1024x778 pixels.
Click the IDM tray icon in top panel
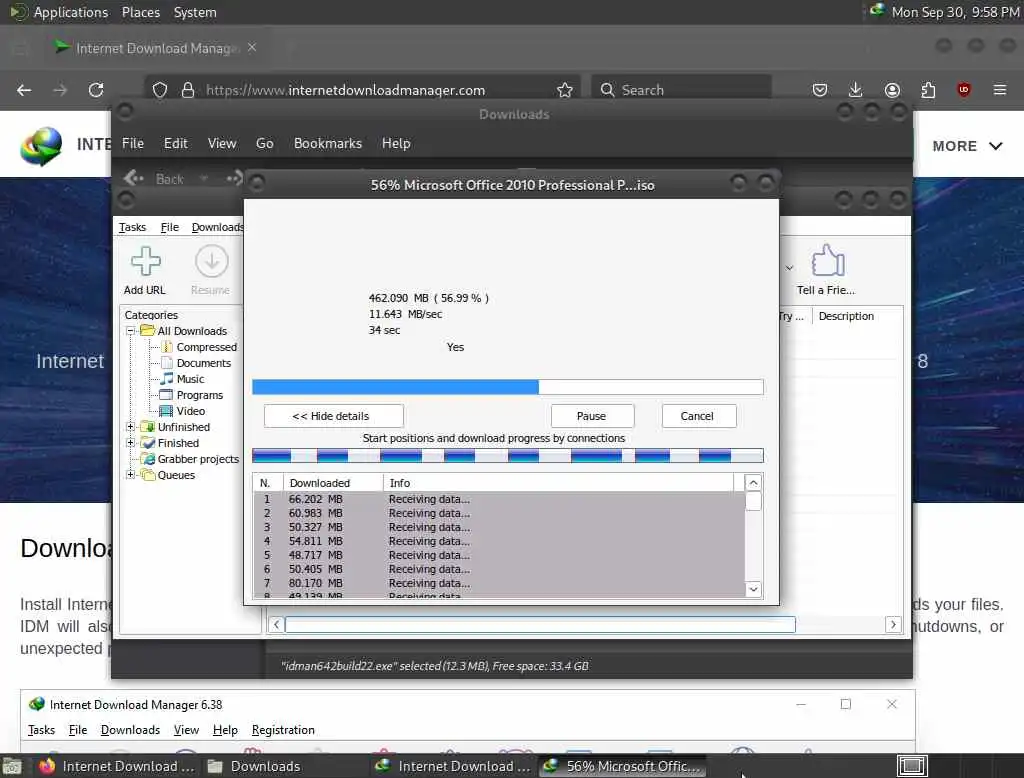click(876, 10)
